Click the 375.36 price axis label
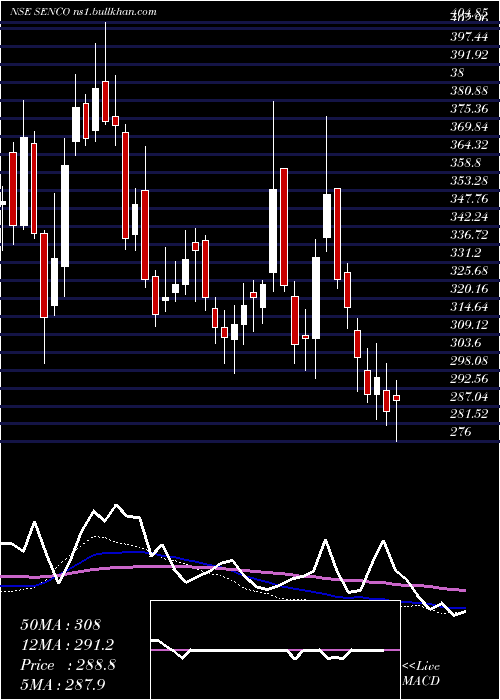The height and width of the screenshot is (700, 500). click(469, 108)
